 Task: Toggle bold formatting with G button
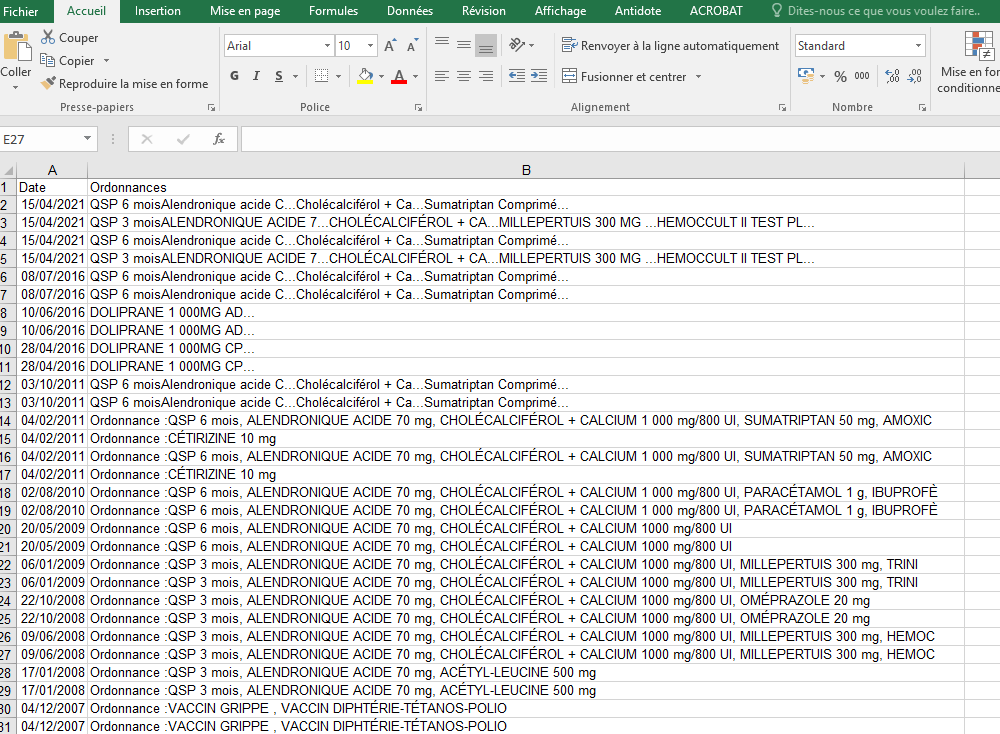coord(235,76)
